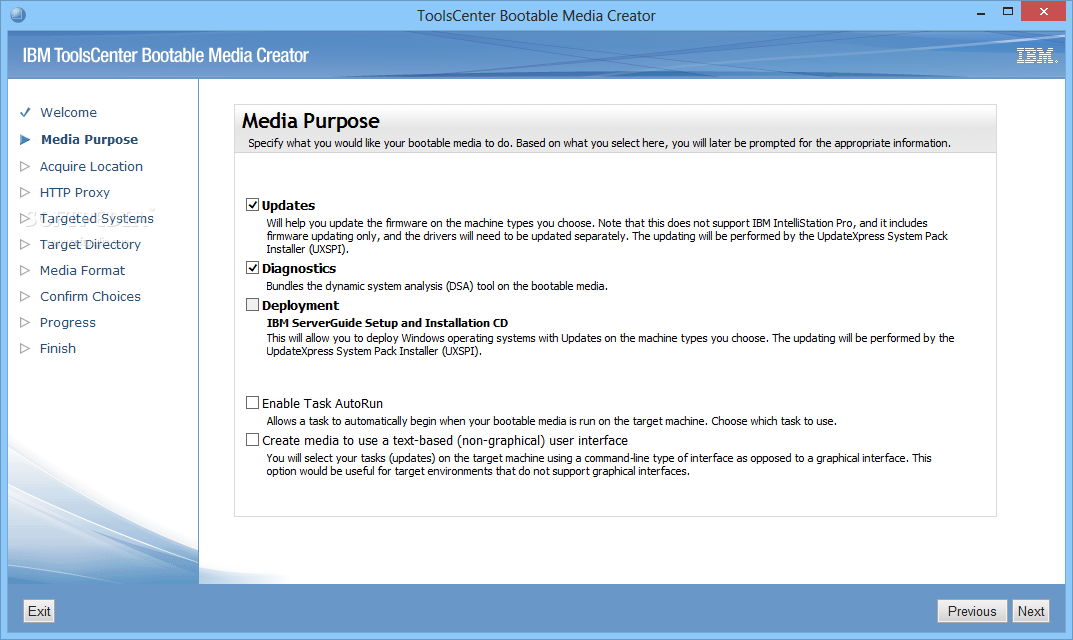Close the ToolsCenter Bootable Media Creator window
Screen dimensions: 1073x640
coord(1044,11)
